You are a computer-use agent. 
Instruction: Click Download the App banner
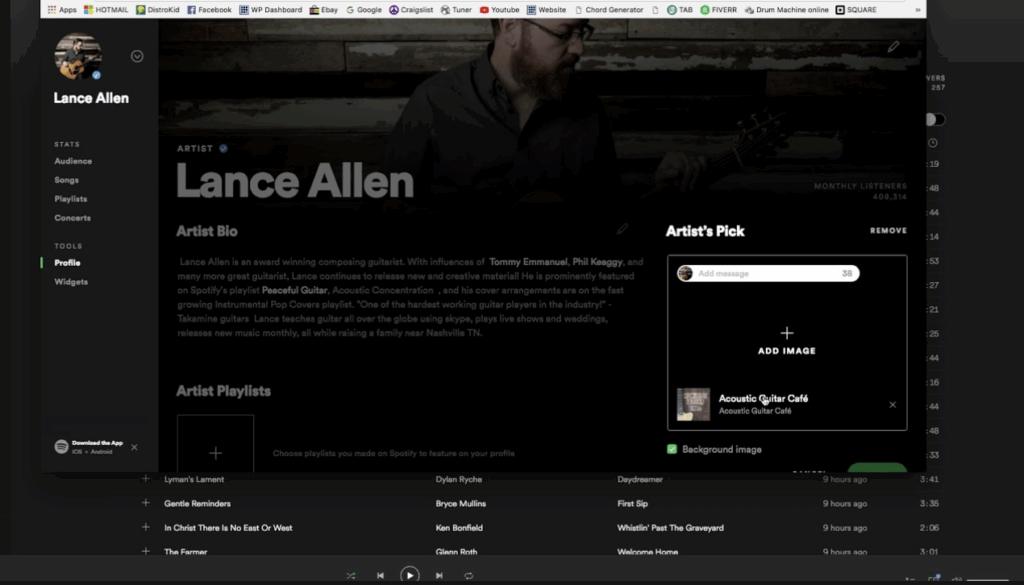coord(89,447)
